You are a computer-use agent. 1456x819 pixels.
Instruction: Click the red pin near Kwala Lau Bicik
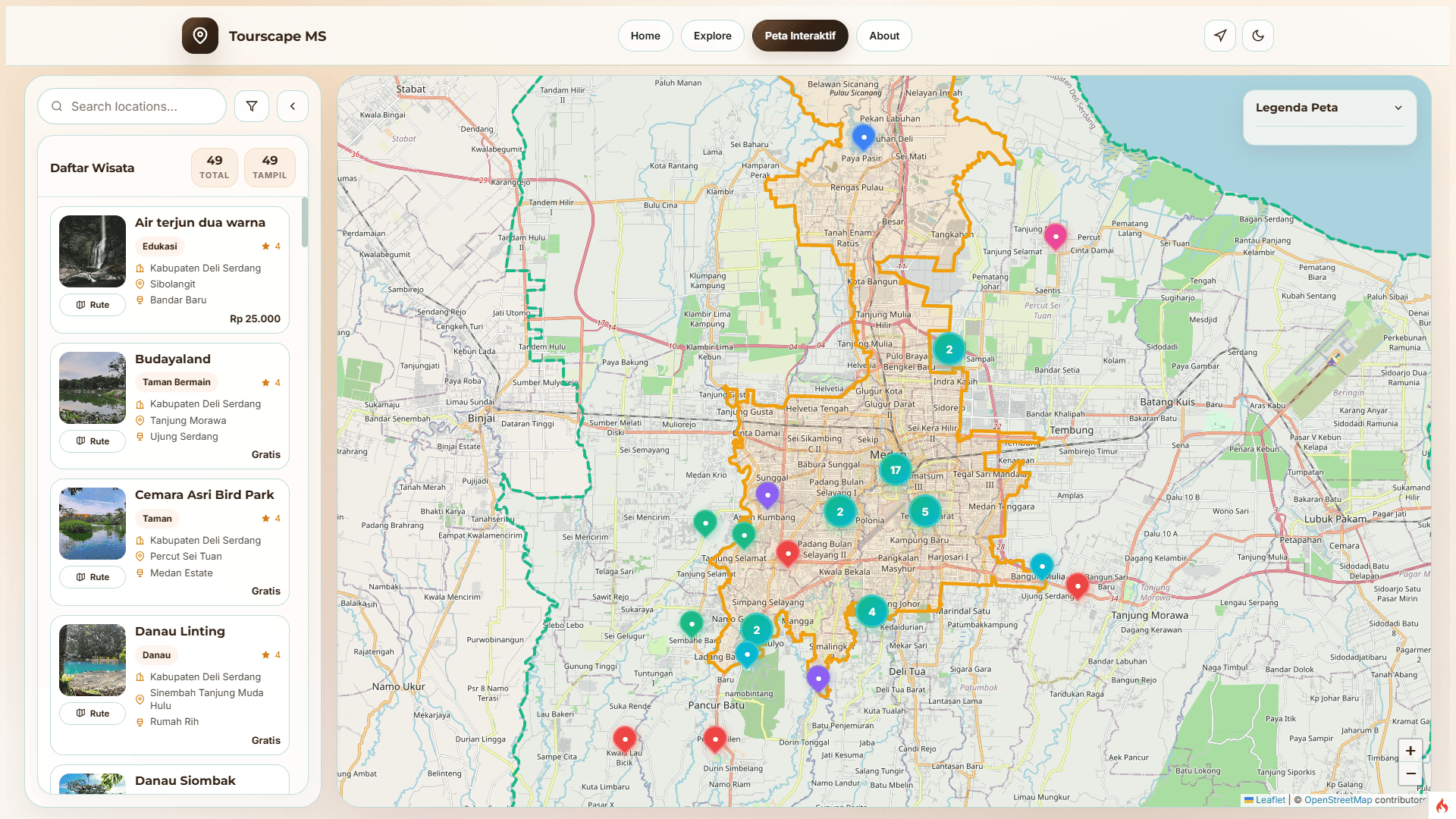[x=625, y=739]
